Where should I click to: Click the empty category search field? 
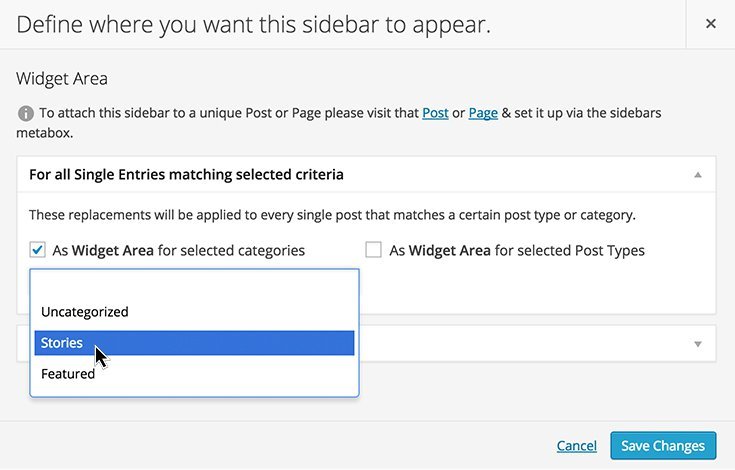pyautogui.click(x=194, y=284)
